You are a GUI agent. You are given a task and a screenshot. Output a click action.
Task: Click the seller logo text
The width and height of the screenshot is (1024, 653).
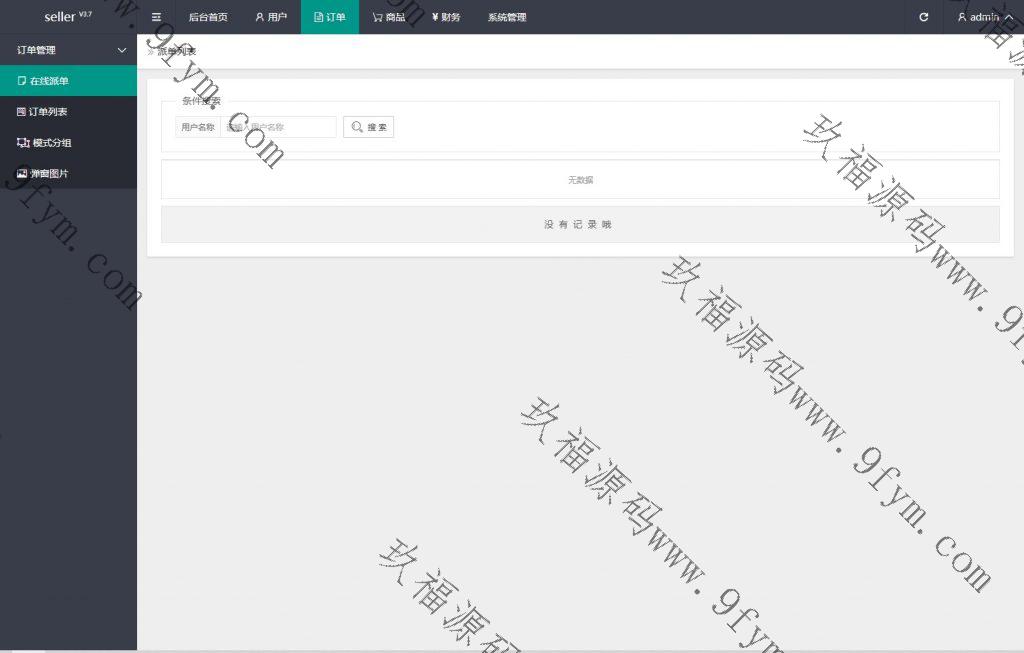tap(61, 17)
